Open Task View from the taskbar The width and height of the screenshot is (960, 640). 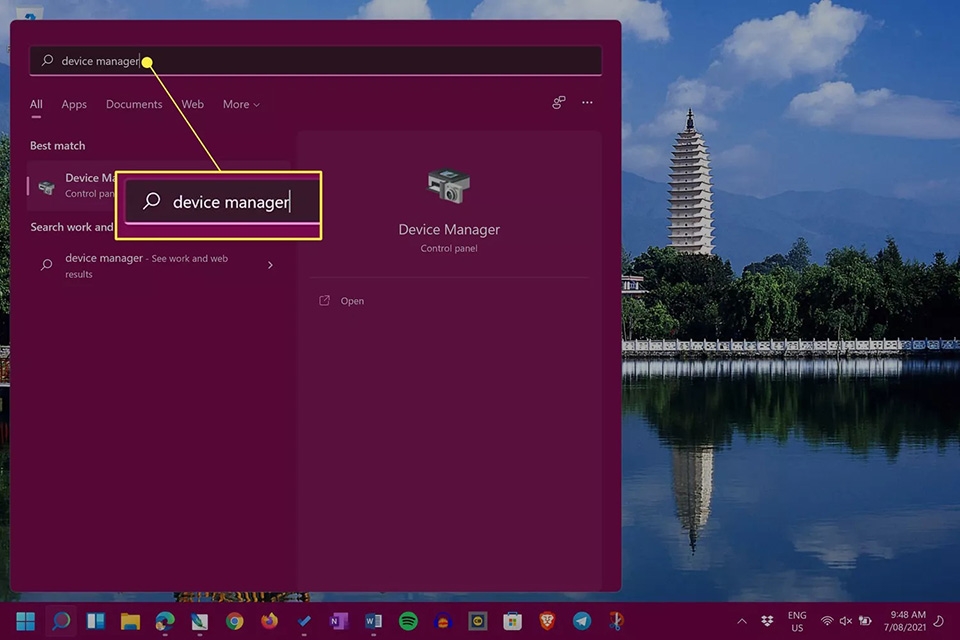point(95,621)
